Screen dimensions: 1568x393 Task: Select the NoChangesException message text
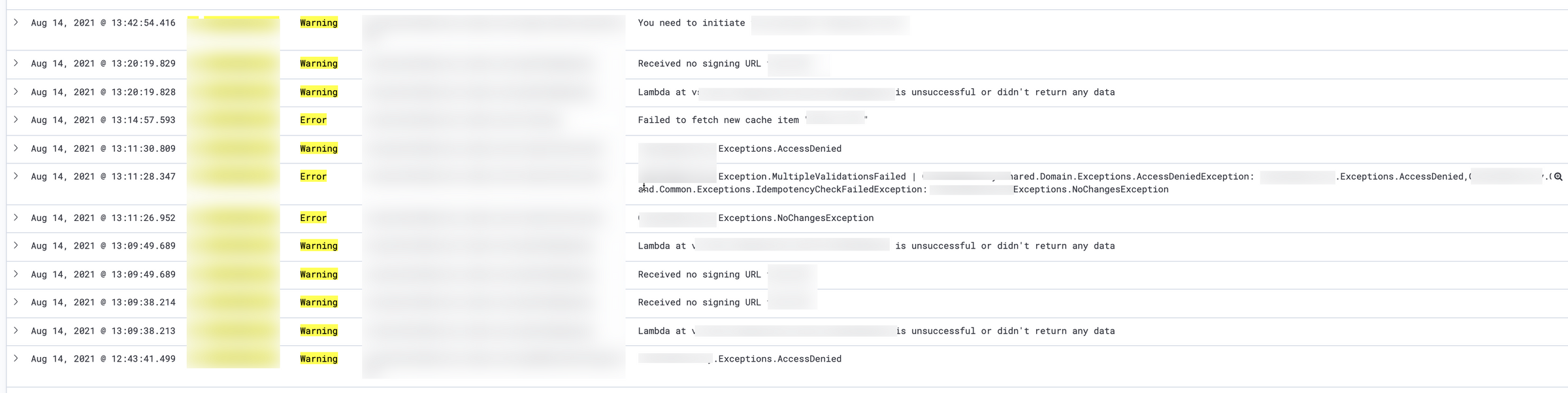(794, 218)
